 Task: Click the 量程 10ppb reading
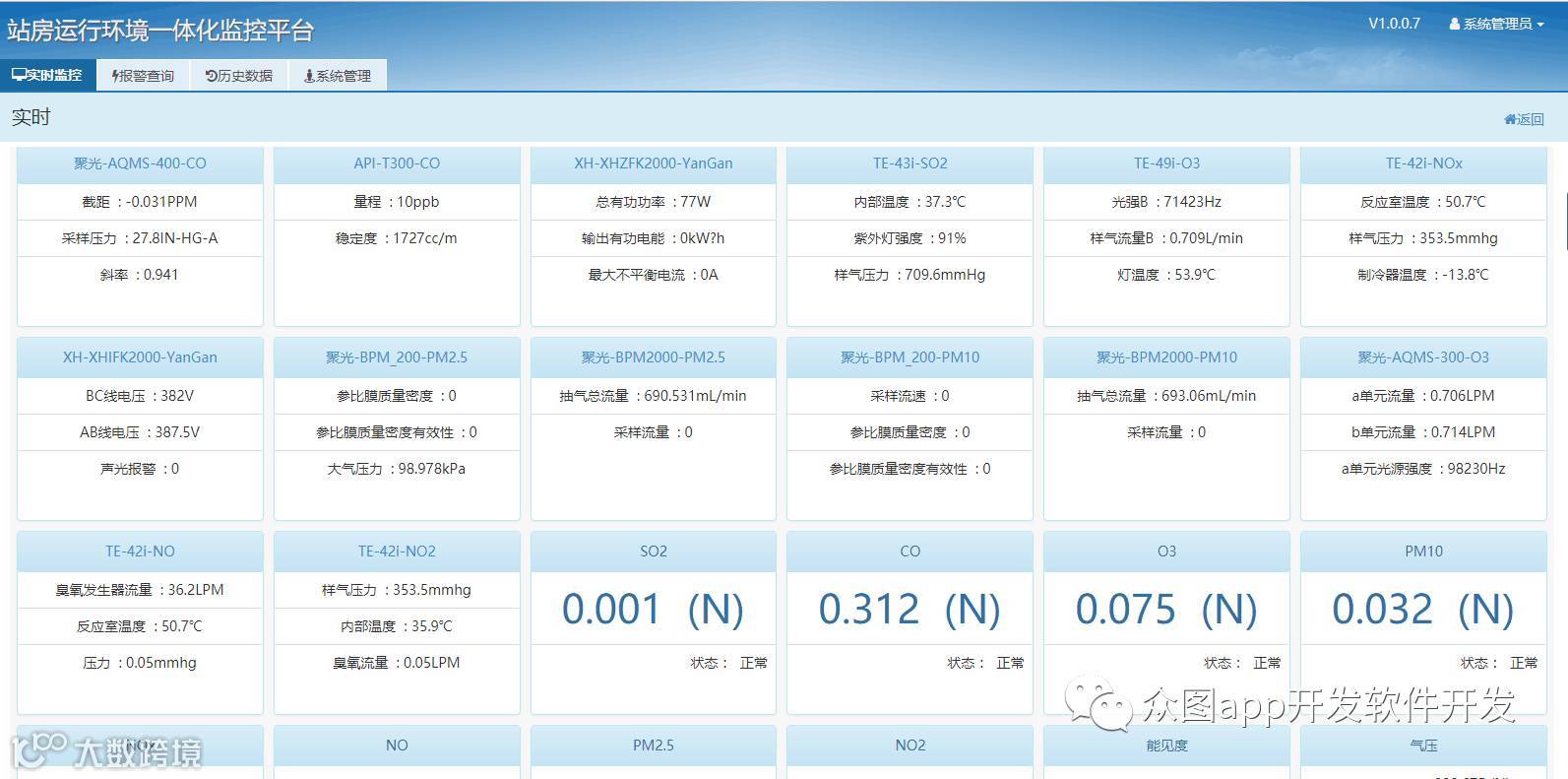397,202
